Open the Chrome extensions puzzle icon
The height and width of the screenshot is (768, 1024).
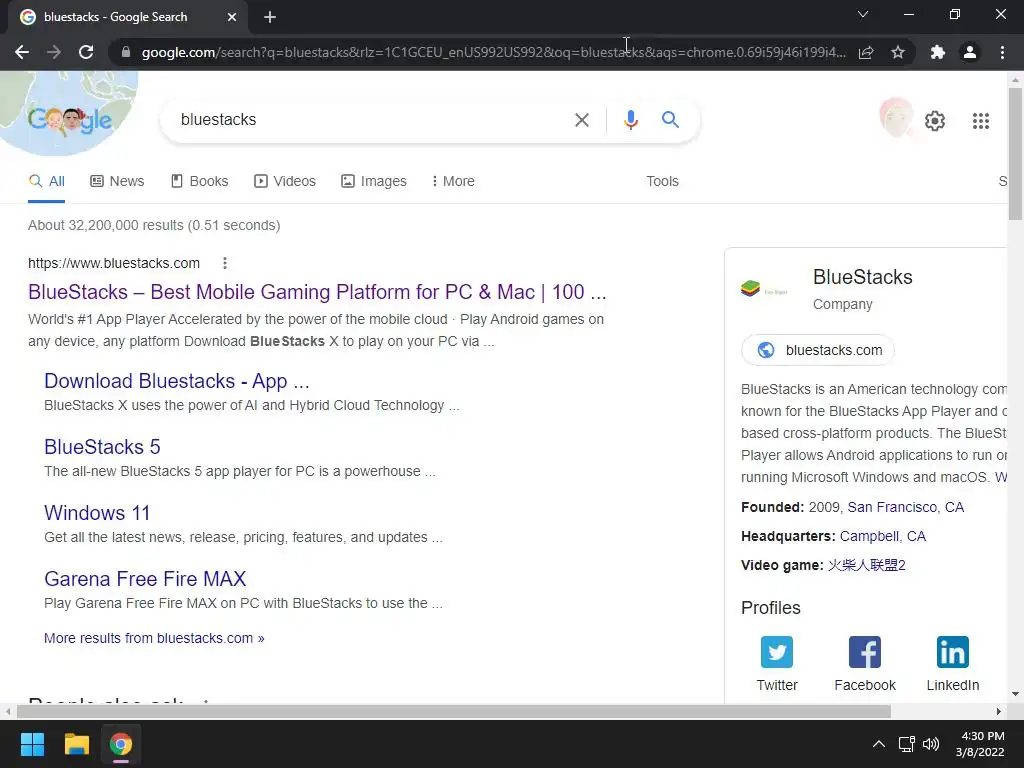click(938, 52)
